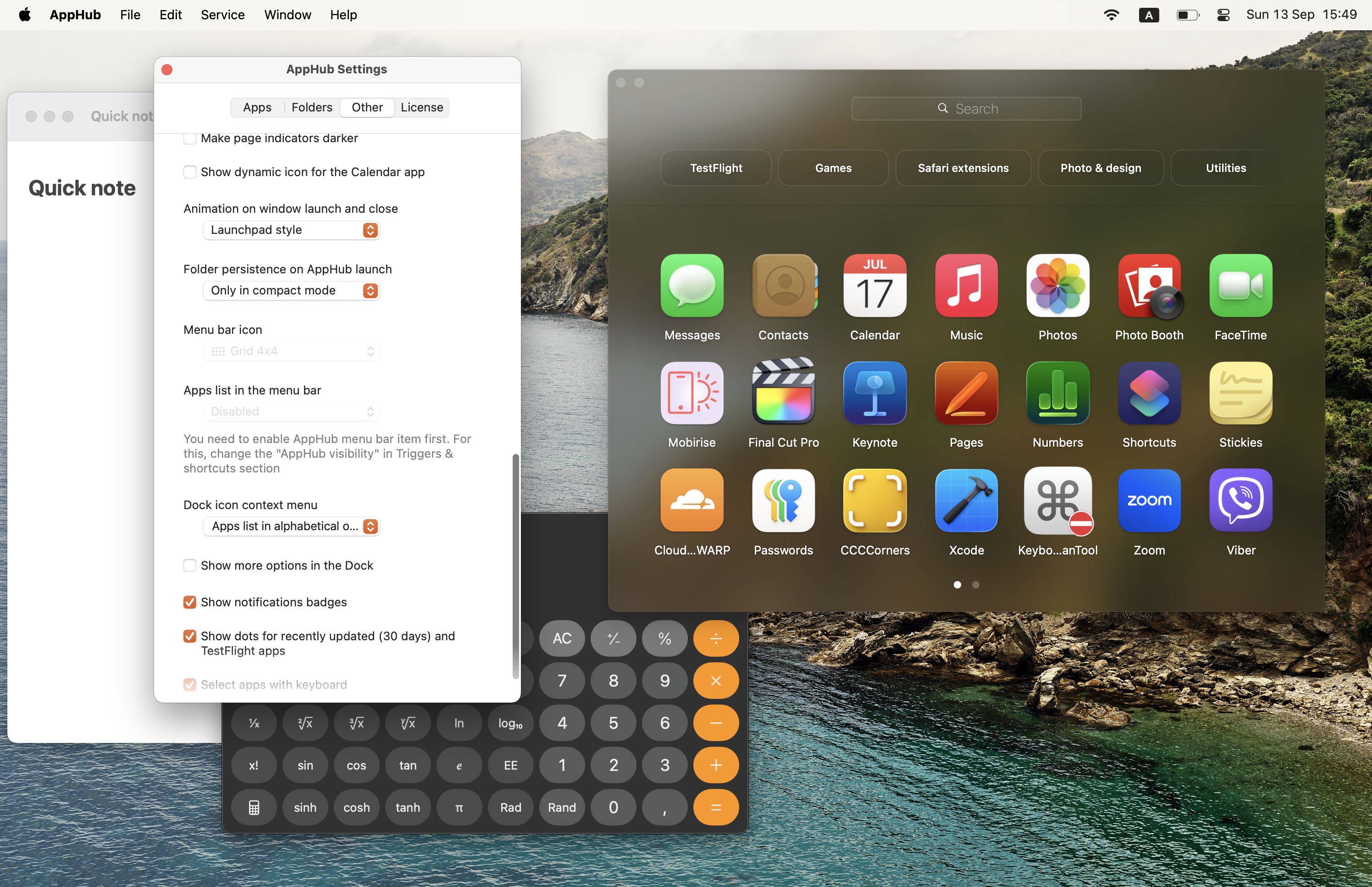Launch the Zoom app

(x=1149, y=500)
